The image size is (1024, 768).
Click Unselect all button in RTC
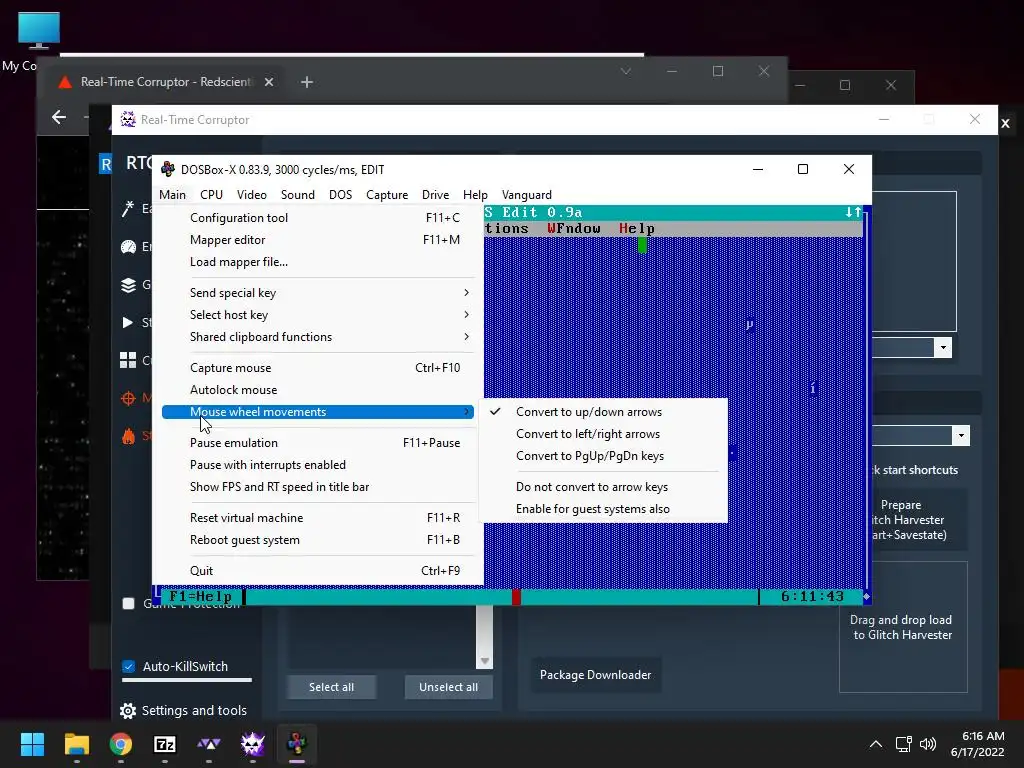pyautogui.click(x=448, y=687)
